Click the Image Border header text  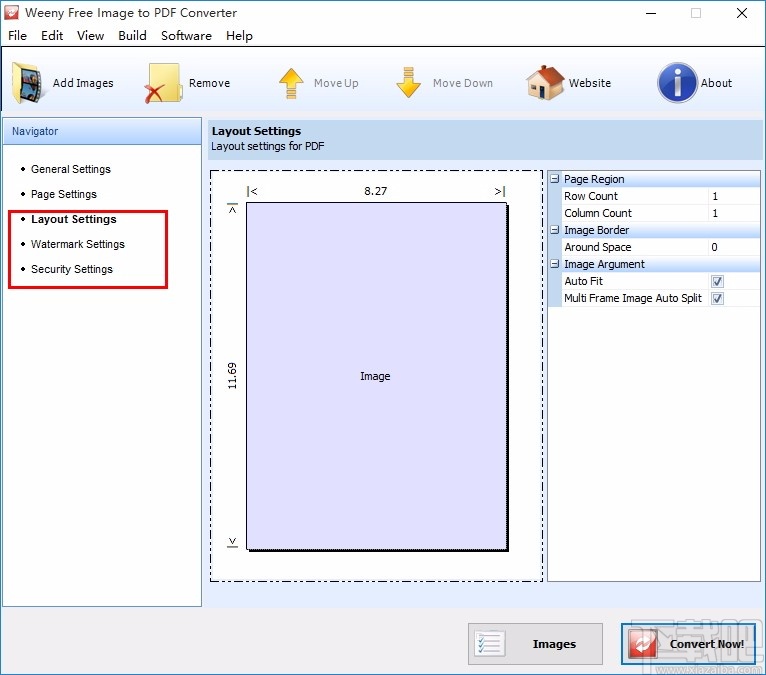click(x=596, y=230)
